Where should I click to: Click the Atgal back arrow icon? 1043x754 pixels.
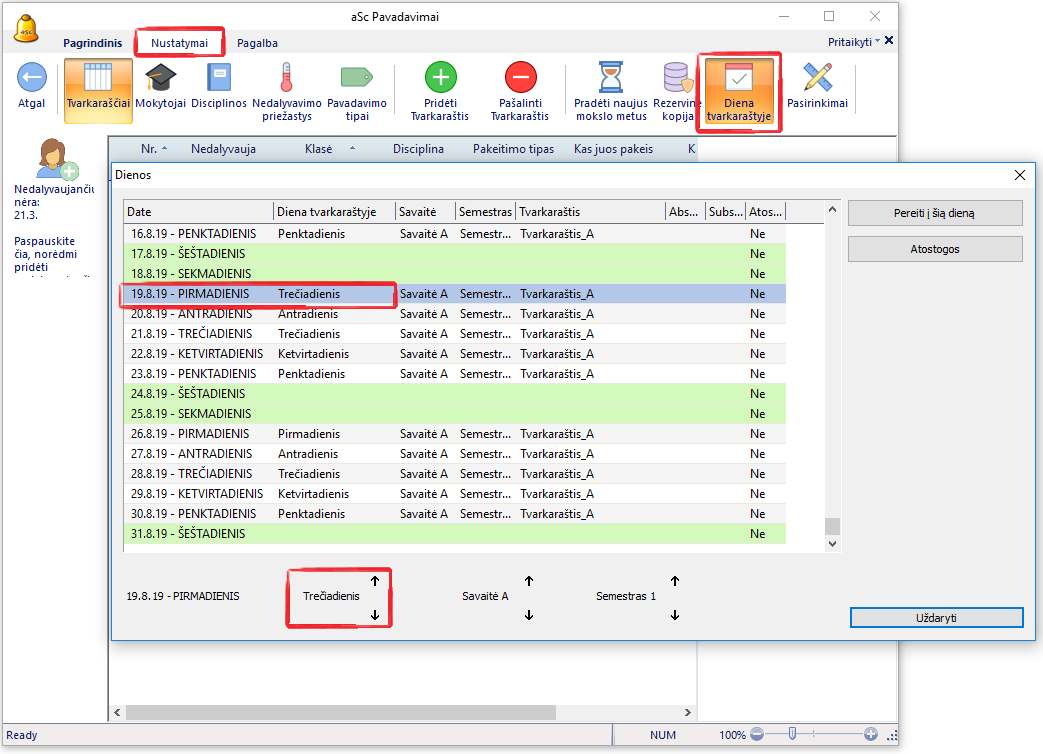(x=31, y=78)
